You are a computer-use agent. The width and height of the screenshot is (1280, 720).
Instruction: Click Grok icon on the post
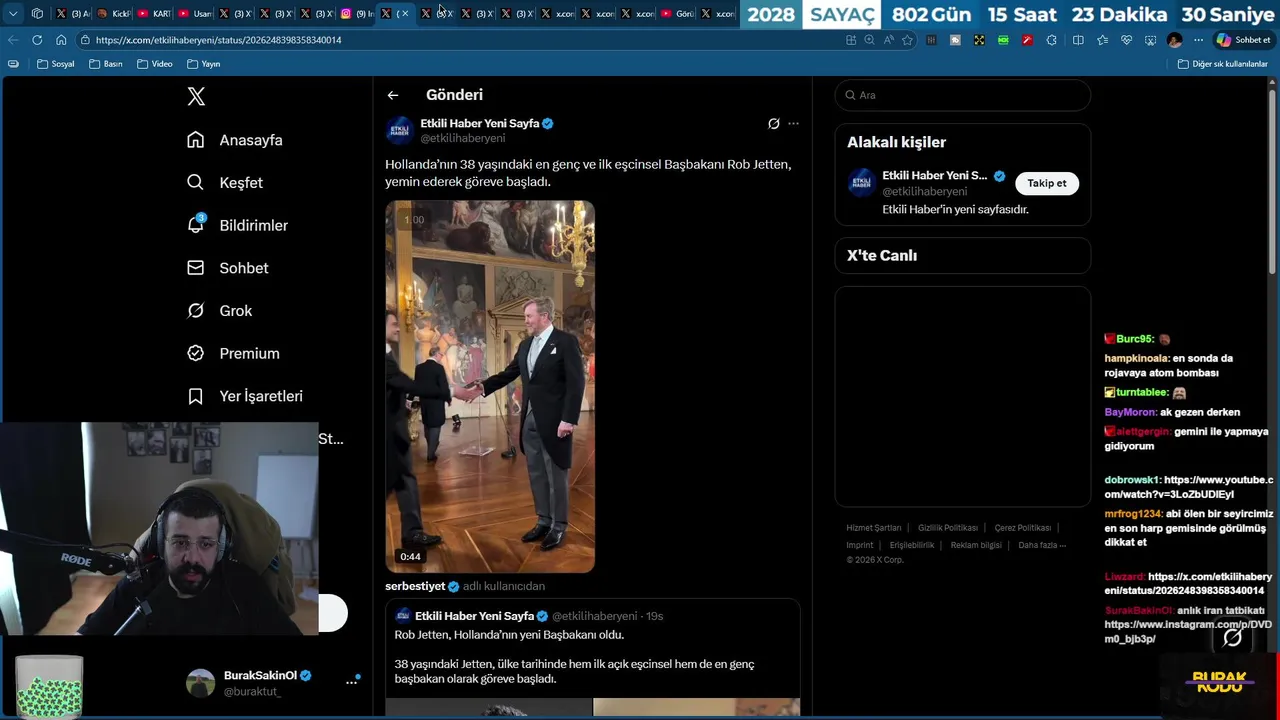(x=773, y=124)
